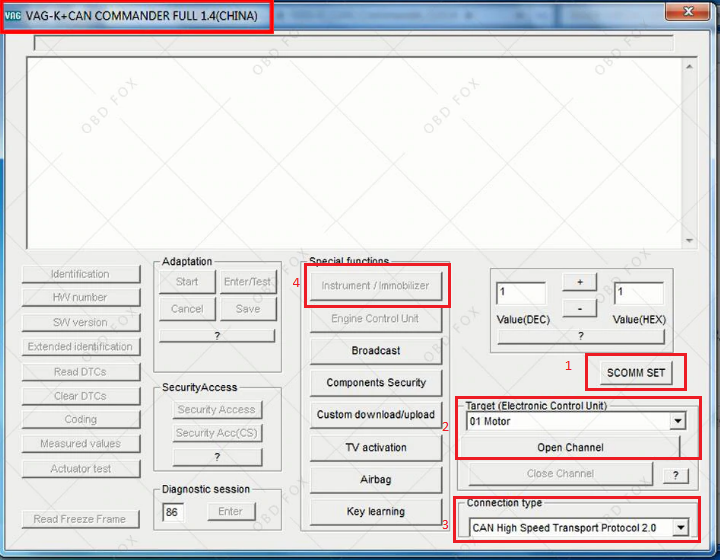Open Instrument / Immobilizer special function
This screenshot has height=560, width=720.
click(x=376, y=286)
